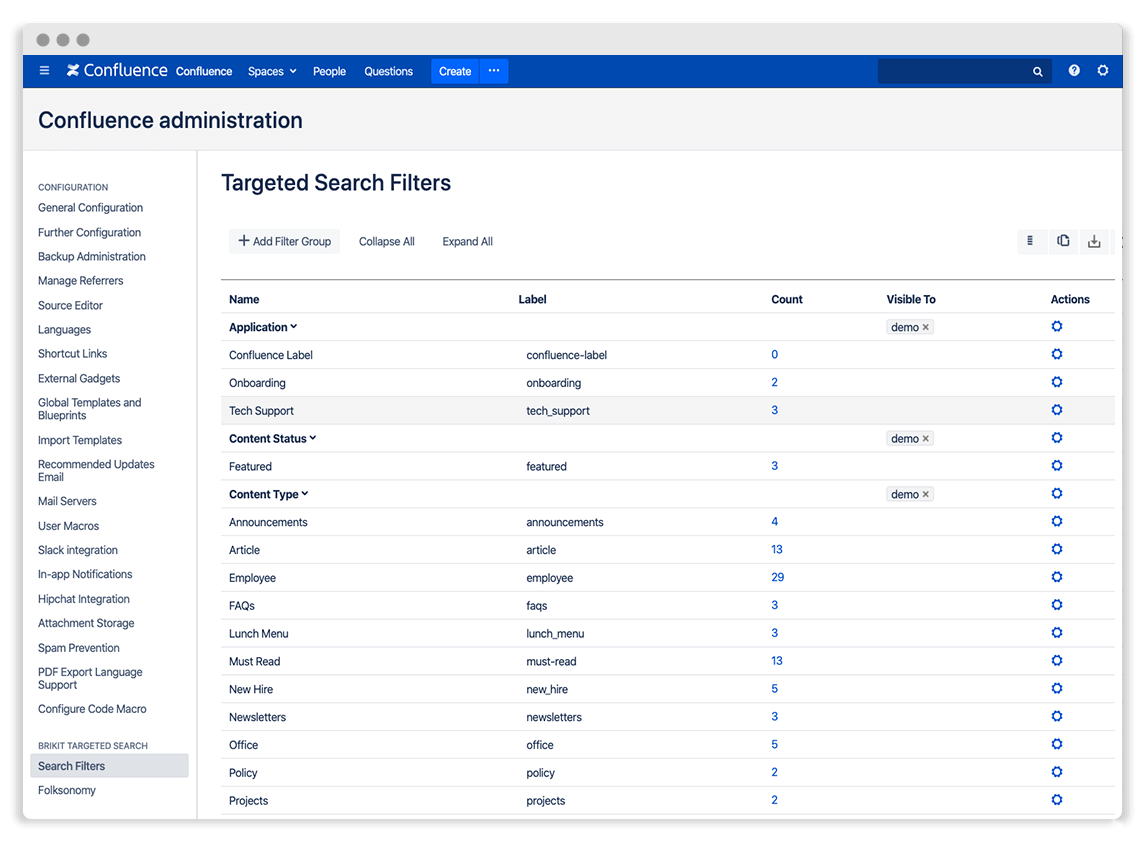1146x842 pixels.
Task: Open Questions in the top navigation
Action: coord(389,72)
